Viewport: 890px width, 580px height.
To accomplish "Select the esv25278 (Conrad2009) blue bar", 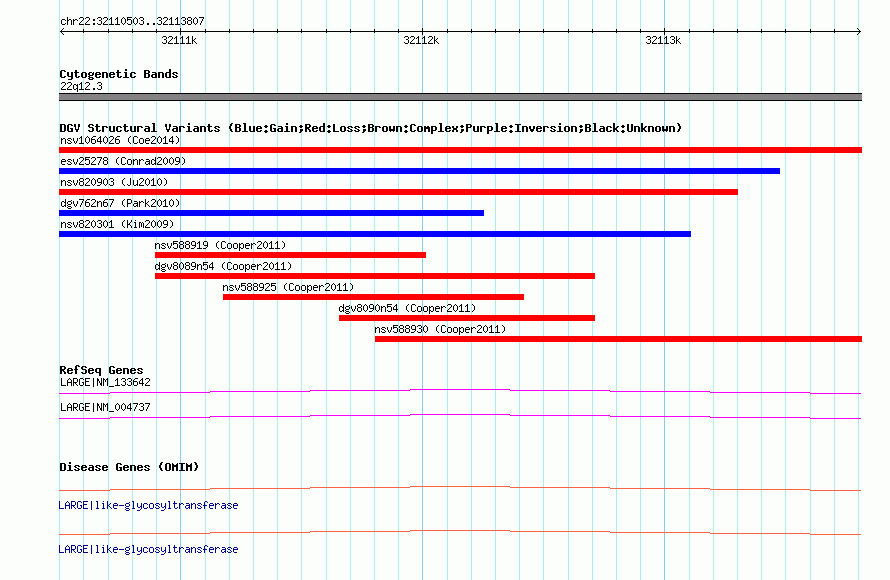I will 419,171.
